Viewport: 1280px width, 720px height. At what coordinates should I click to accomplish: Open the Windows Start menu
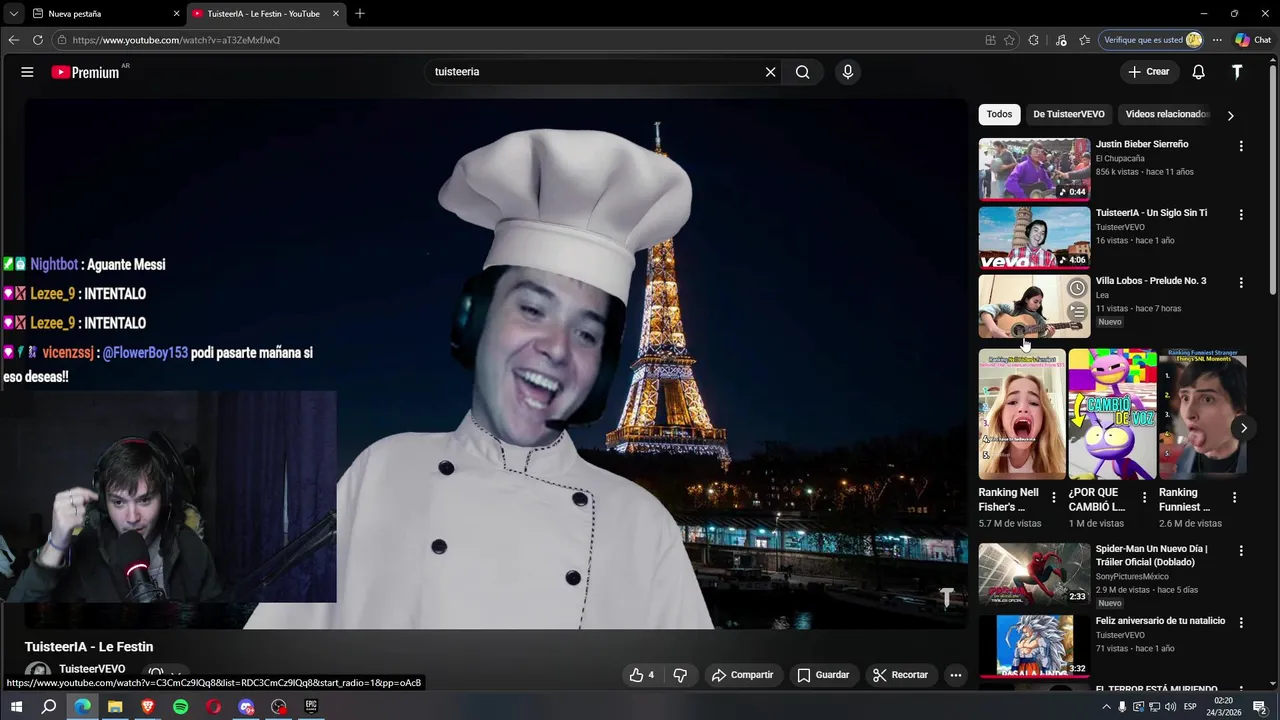point(17,706)
